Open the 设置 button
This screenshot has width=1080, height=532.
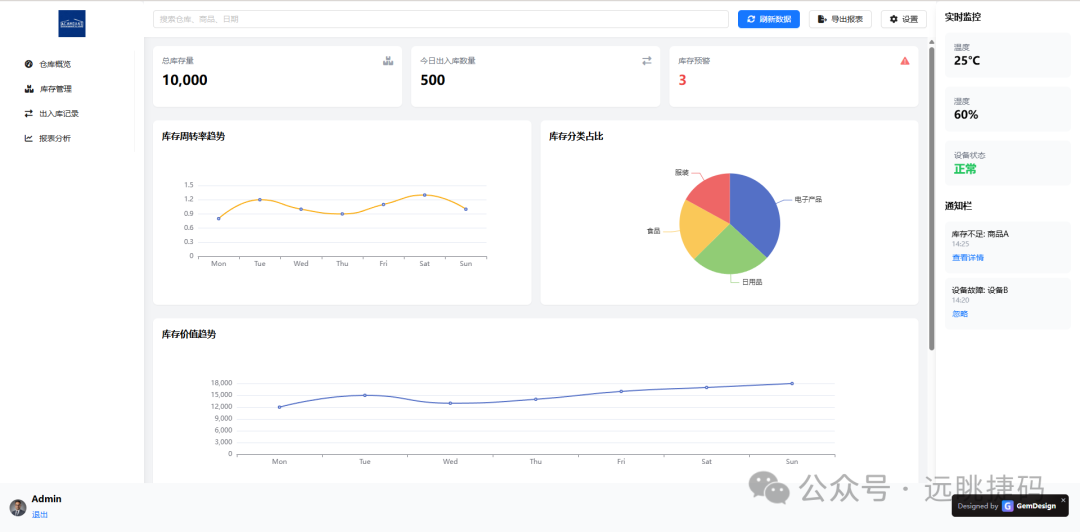pos(904,19)
